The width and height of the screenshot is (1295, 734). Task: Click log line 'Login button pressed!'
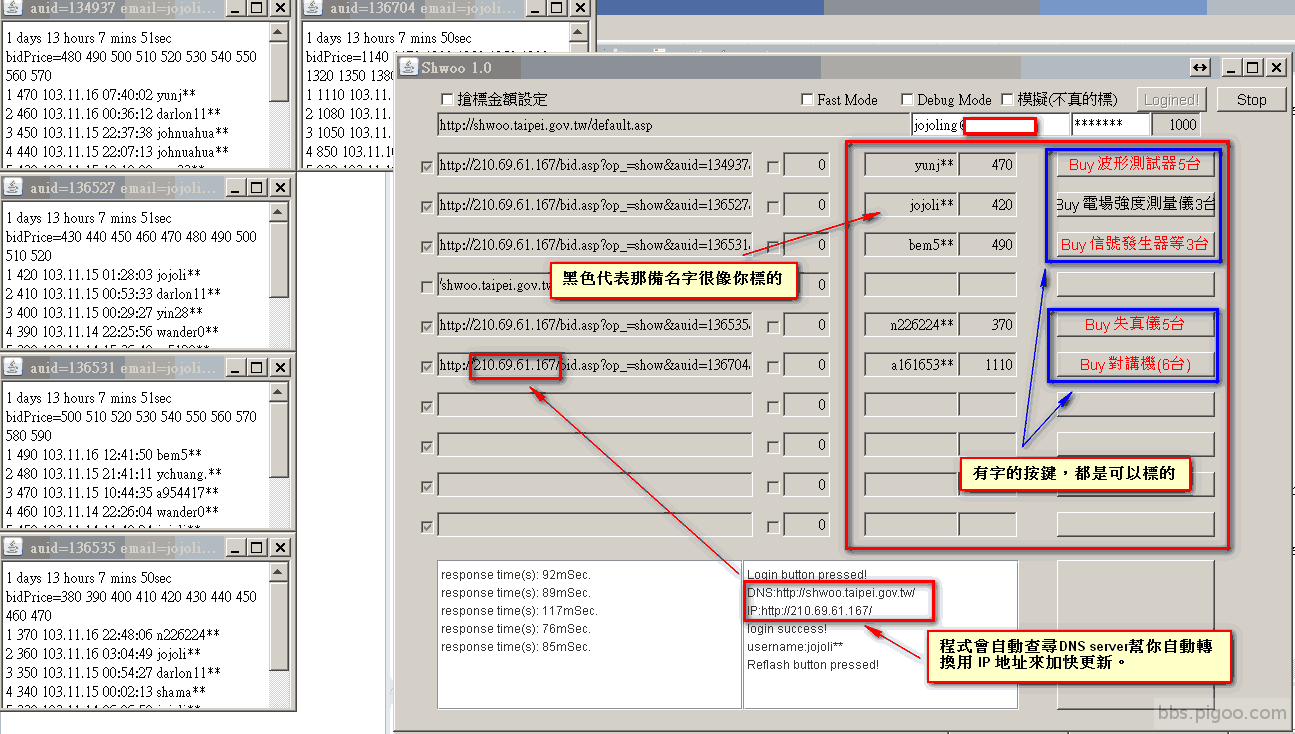[x=807, y=575]
